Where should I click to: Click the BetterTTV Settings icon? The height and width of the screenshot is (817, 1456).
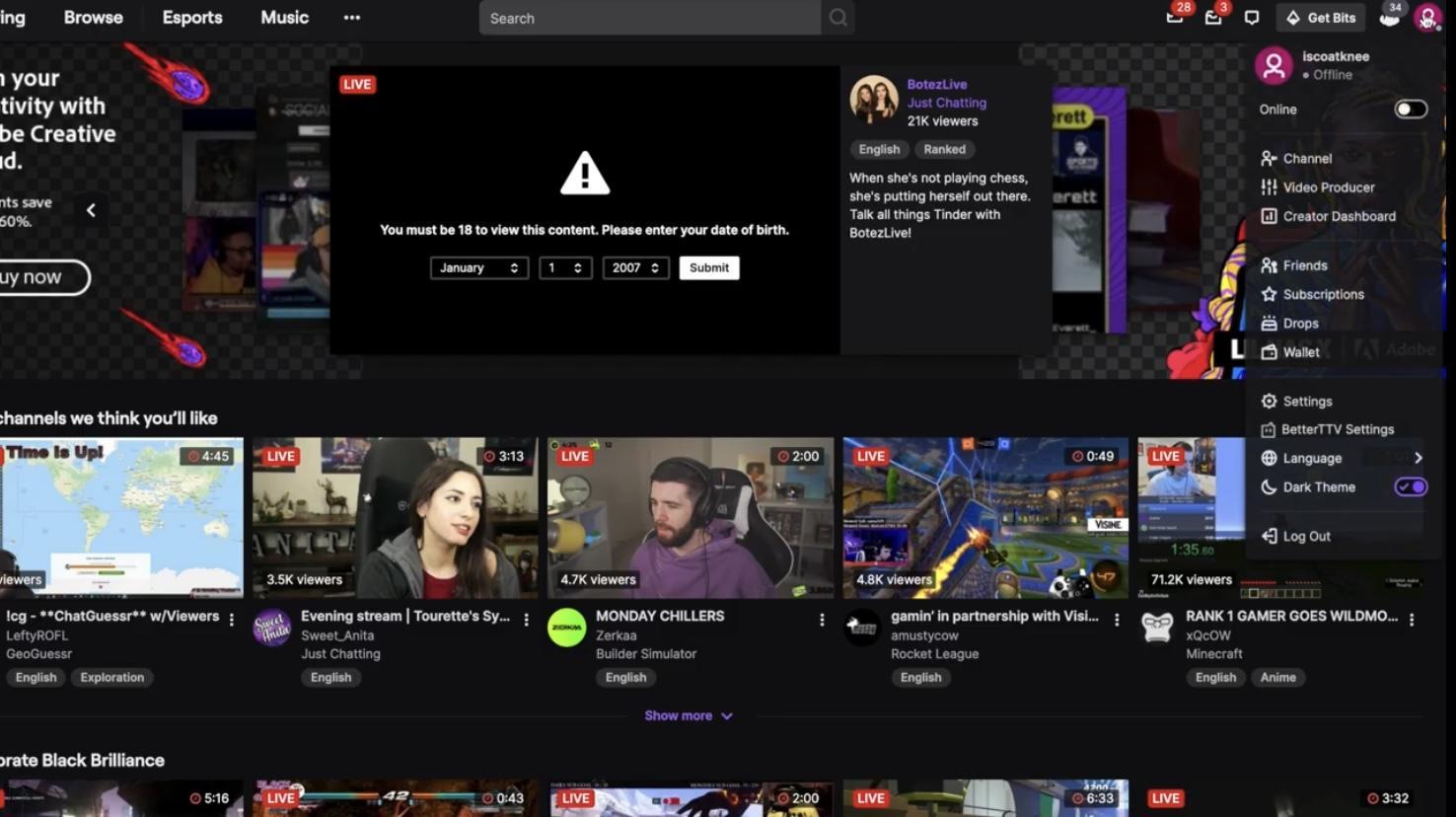(1269, 430)
